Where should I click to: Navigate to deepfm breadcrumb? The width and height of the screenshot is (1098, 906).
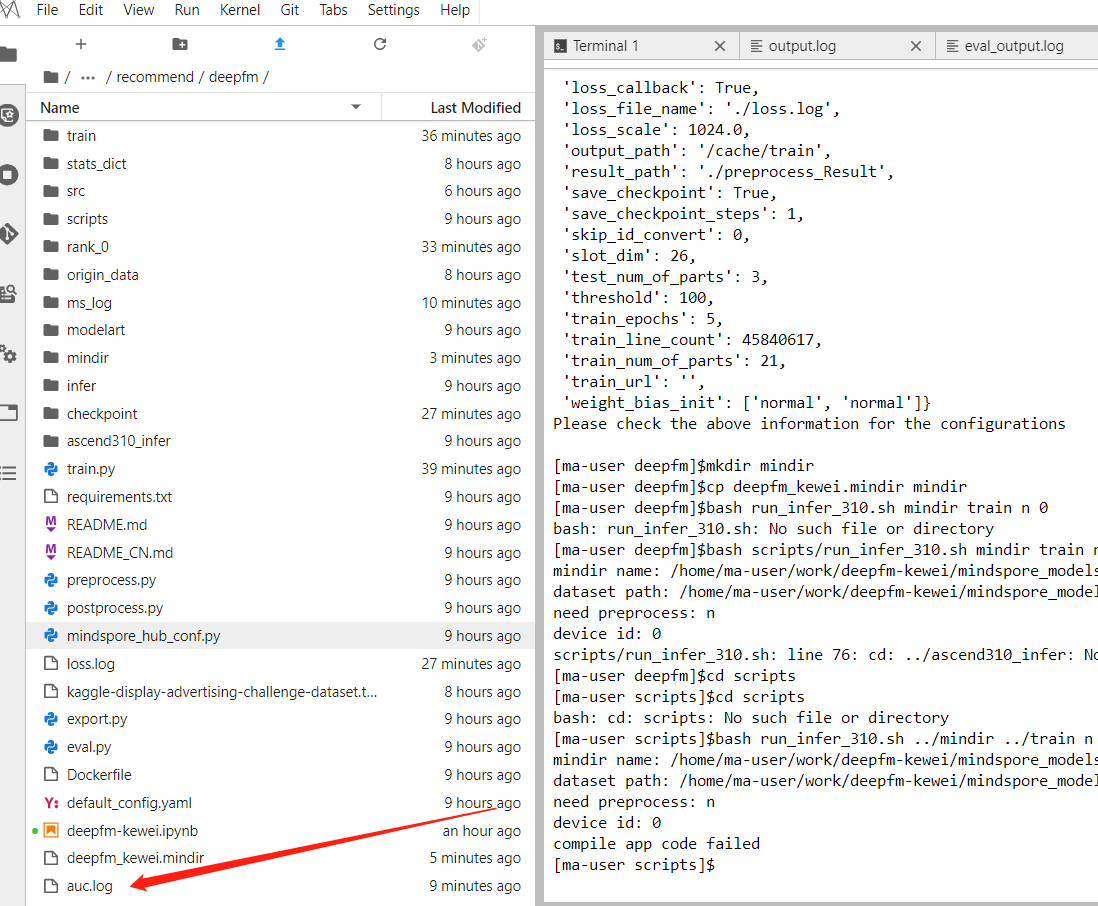tap(233, 77)
